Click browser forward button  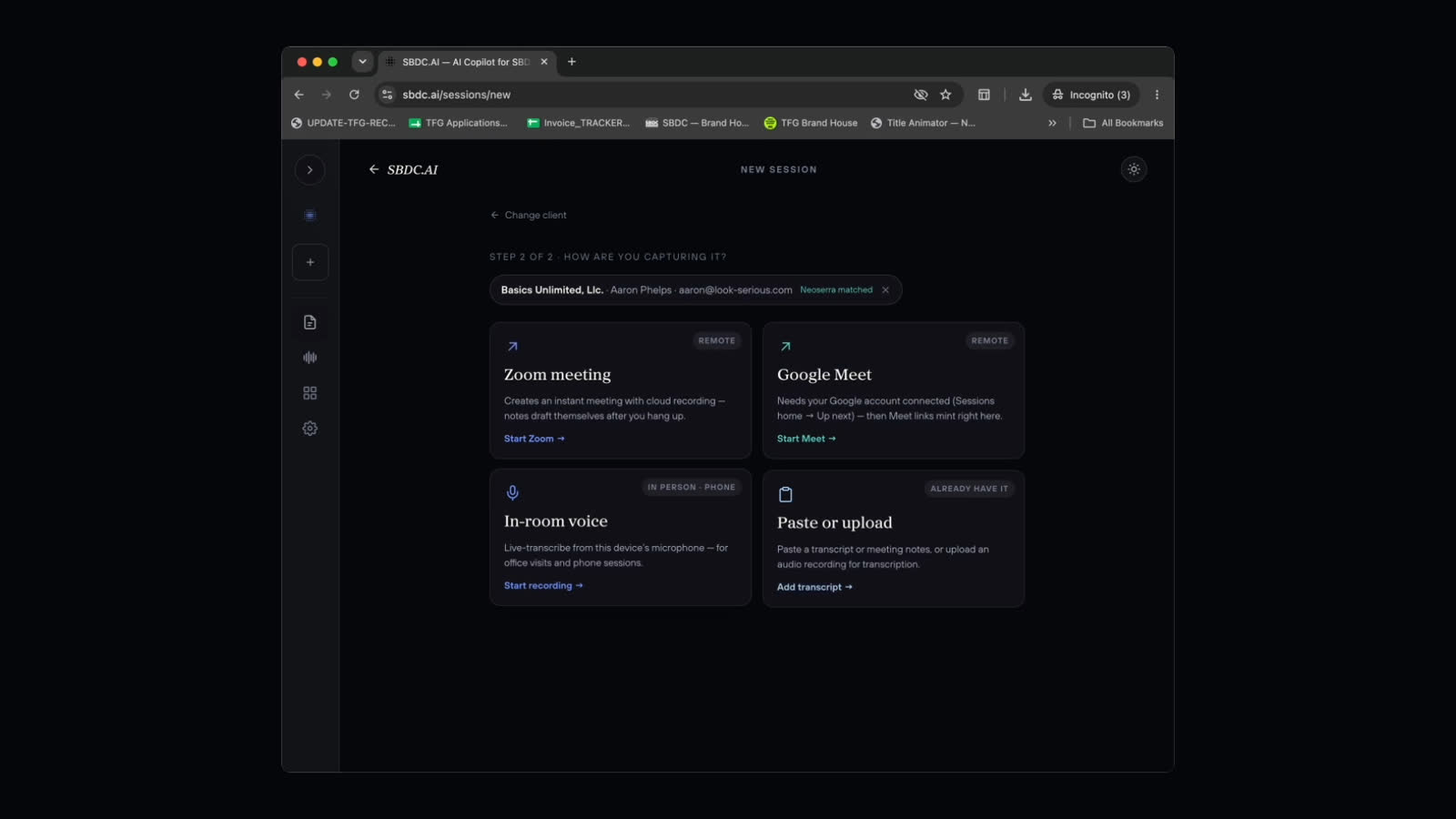[326, 95]
